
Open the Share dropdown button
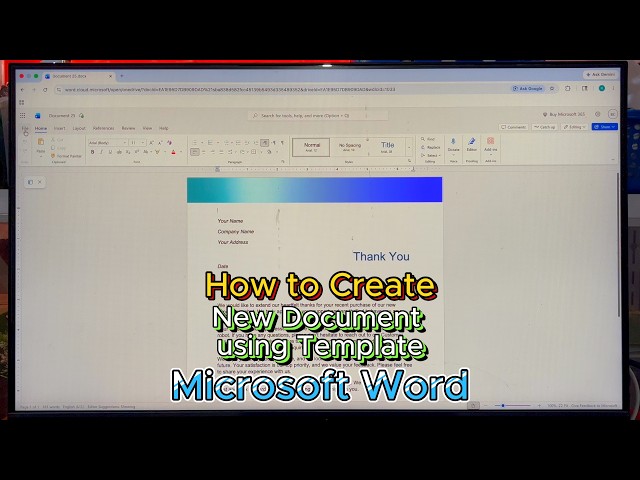[605, 127]
